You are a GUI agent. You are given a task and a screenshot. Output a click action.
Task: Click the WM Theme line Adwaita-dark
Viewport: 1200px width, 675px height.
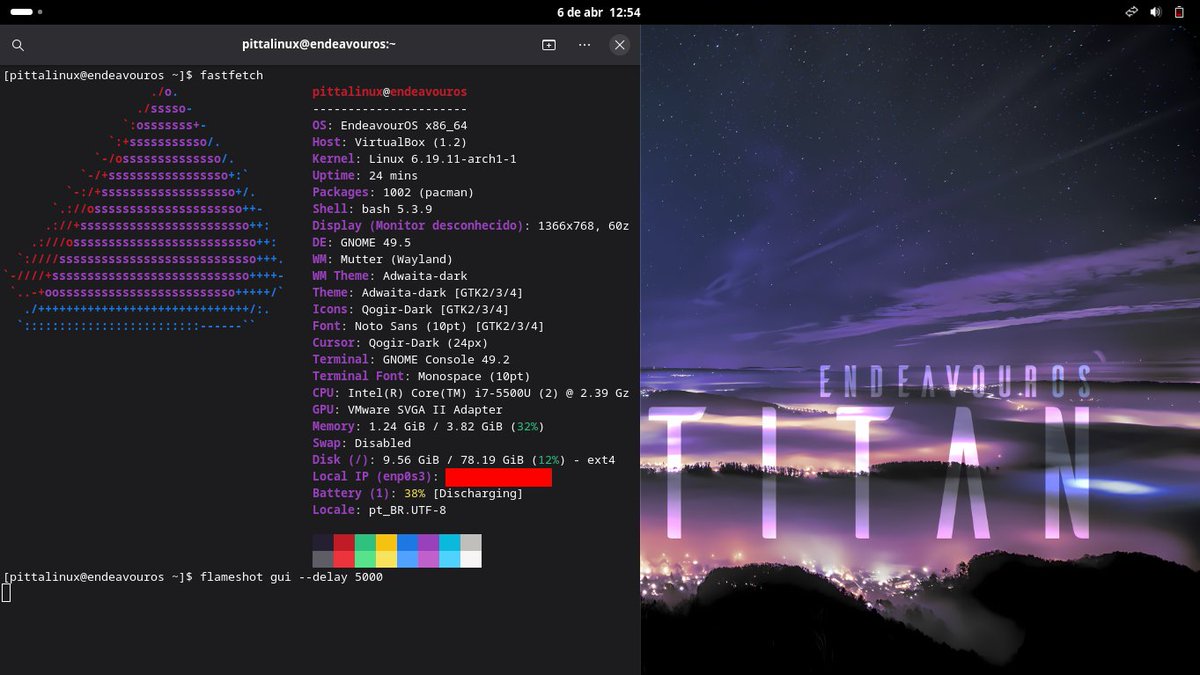click(390, 276)
